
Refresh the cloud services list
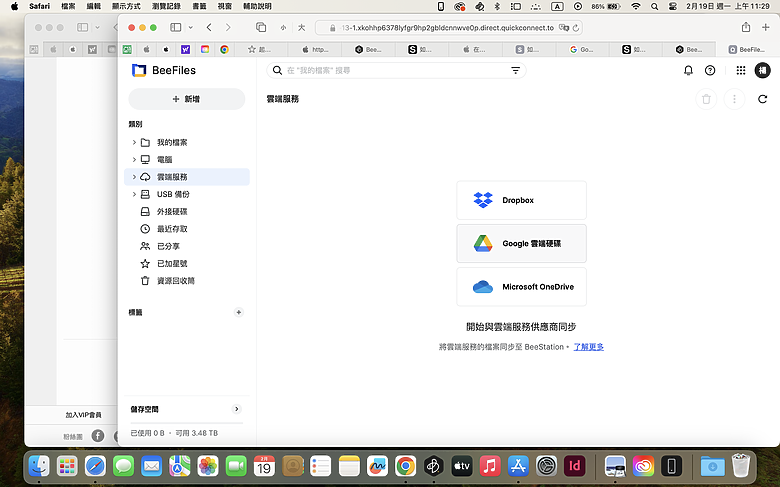coord(762,99)
